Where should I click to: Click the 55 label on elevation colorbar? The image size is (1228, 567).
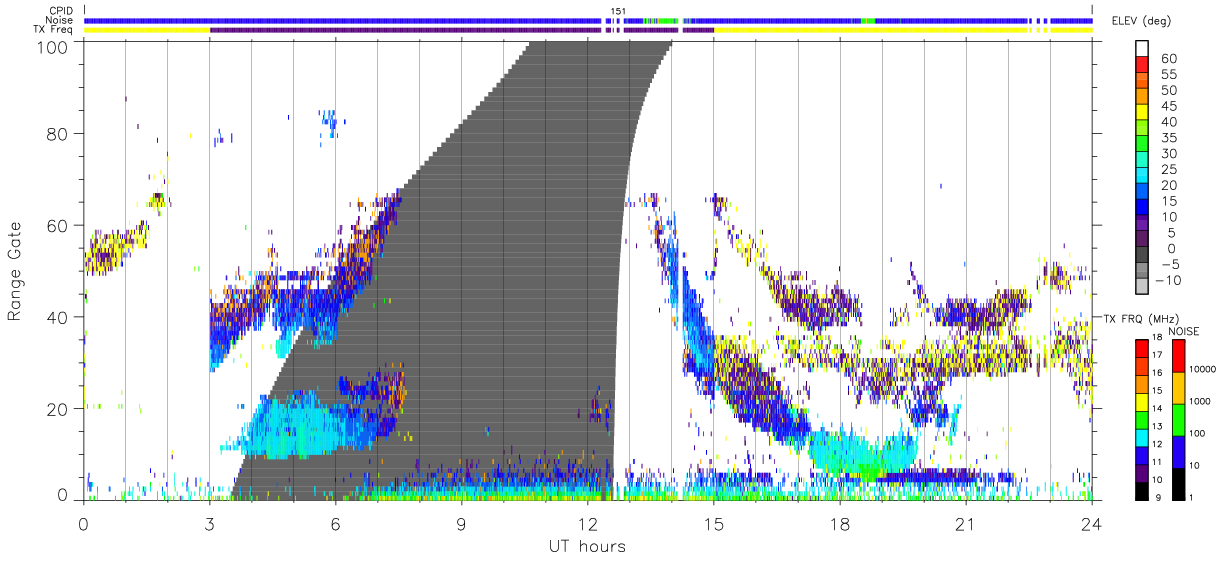[x=1167, y=75]
